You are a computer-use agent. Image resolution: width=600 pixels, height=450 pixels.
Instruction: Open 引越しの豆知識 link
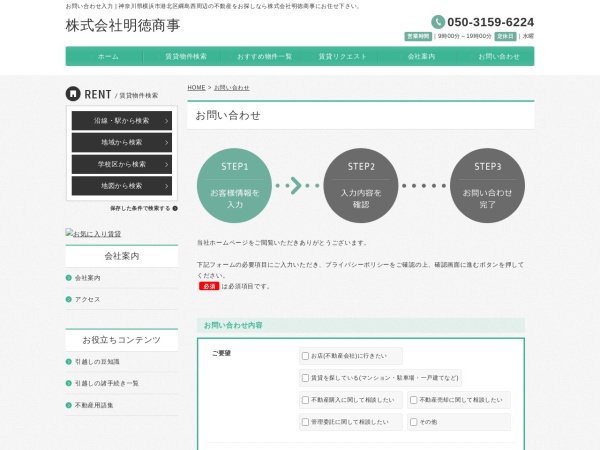pyautogui.click(x=97, y=362)
